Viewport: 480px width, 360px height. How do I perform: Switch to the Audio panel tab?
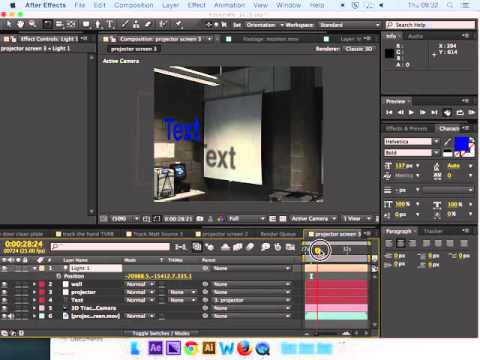(x=415, y=36)
